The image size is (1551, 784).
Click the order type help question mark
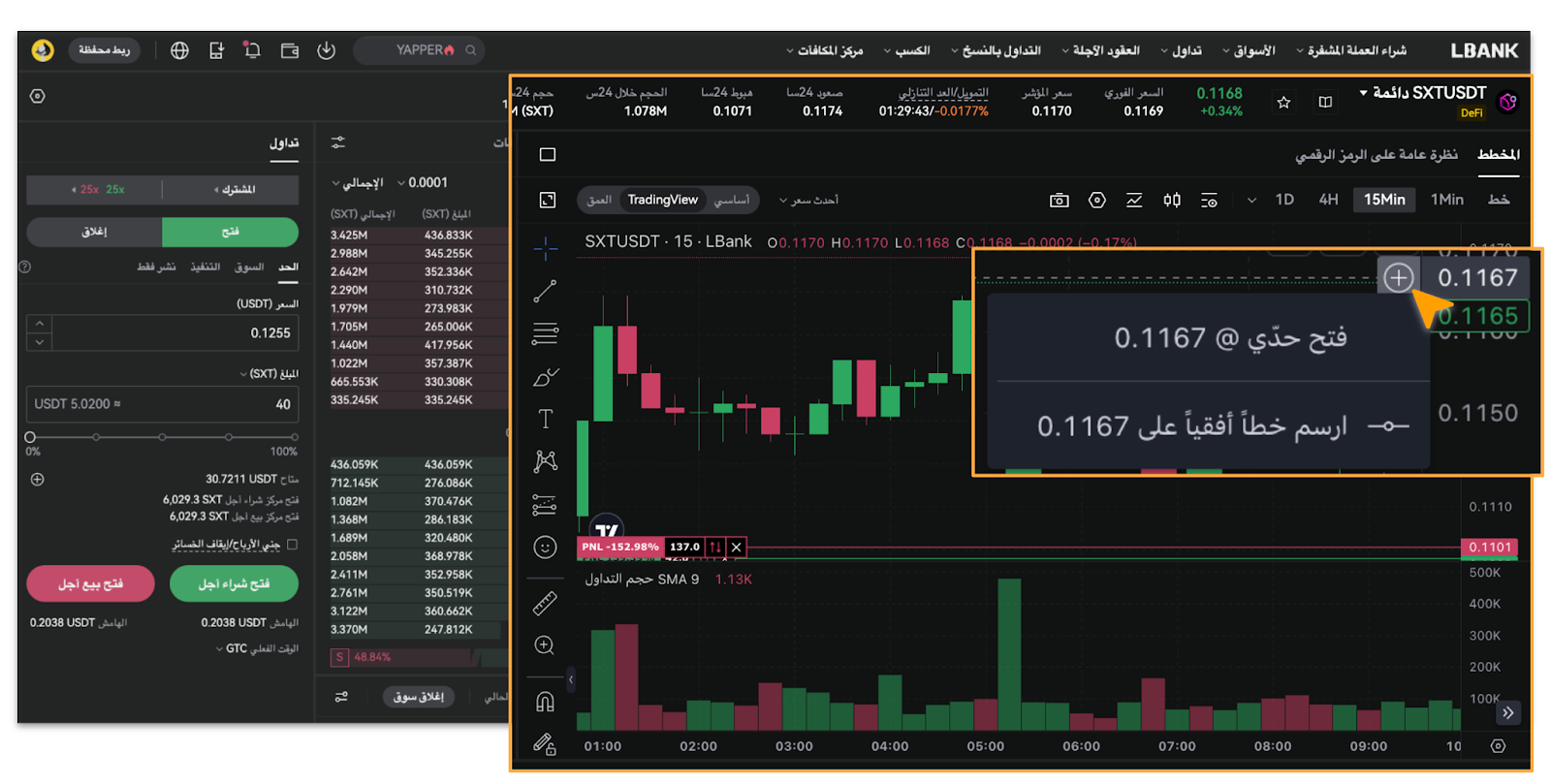(x=25, y=267)
